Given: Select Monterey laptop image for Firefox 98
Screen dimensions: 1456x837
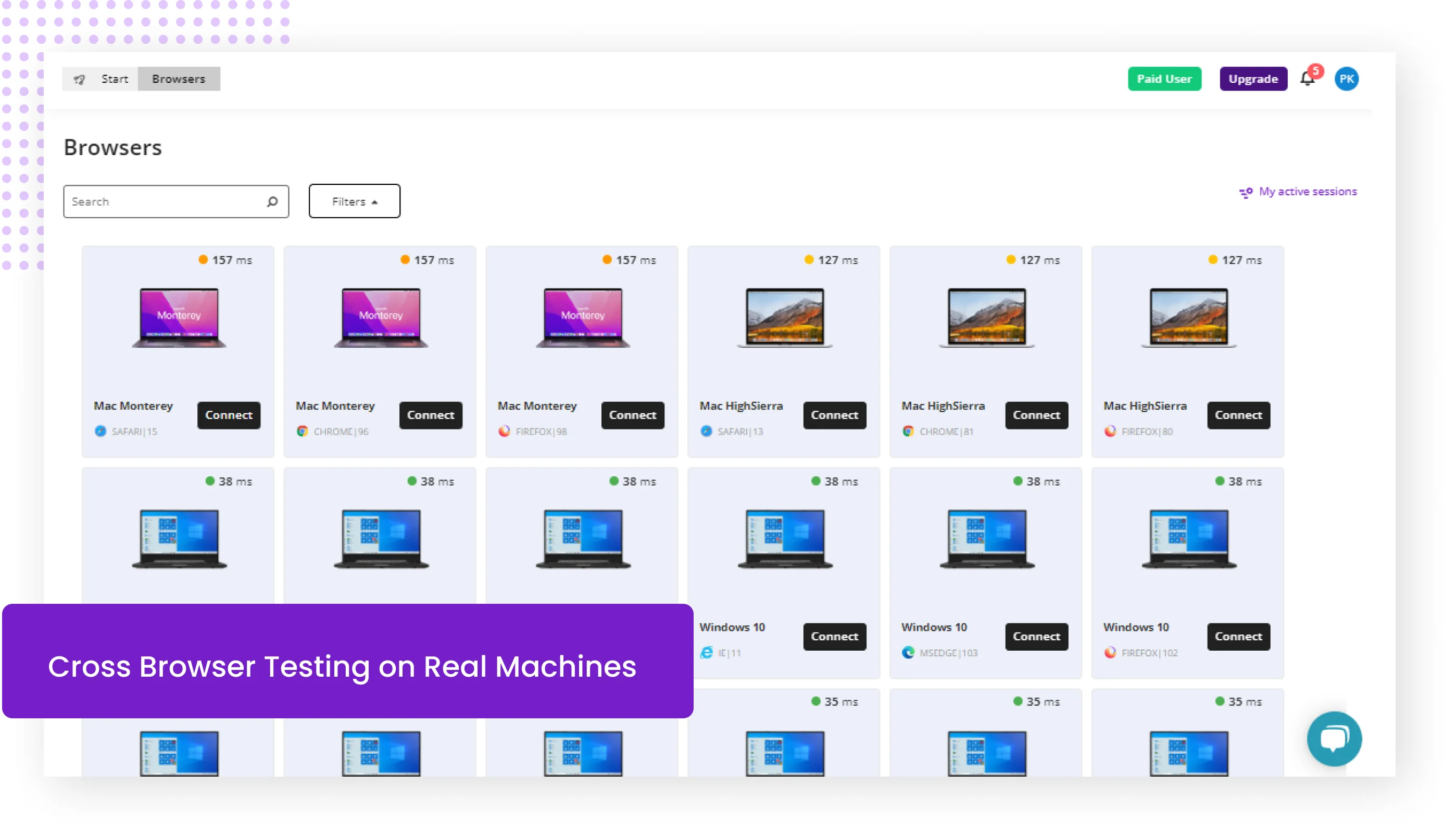Looking at the screenshot, I should (x=583, y=318).
